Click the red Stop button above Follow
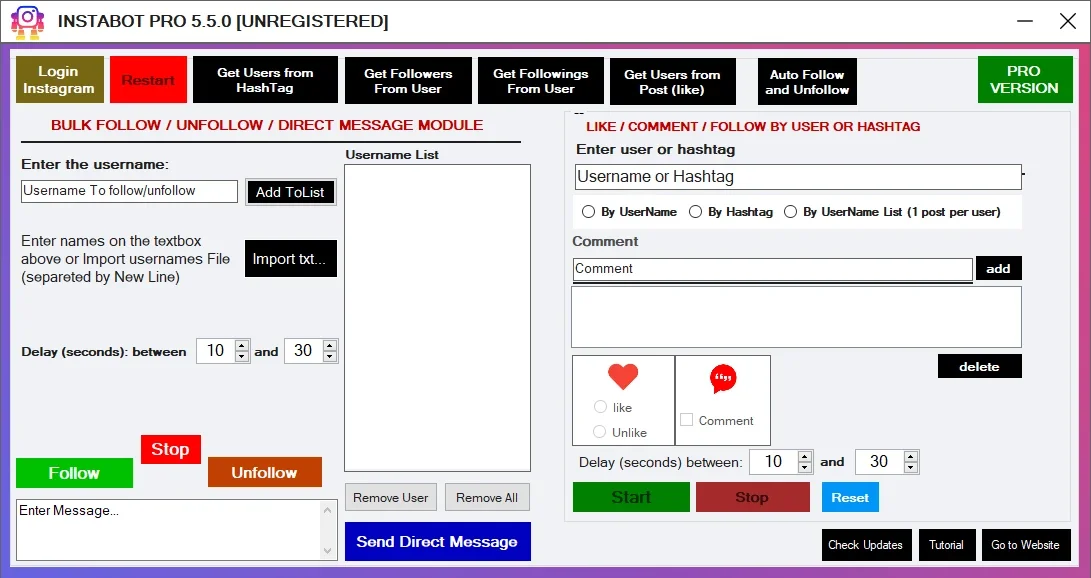Screen dimensions: 1091x578 tap(170, 449)
